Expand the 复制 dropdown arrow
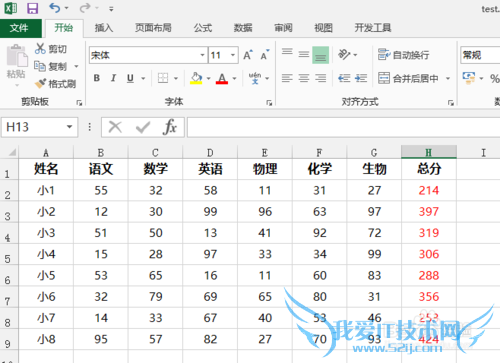Screen dimensions: 500x363 click(76, 66)
